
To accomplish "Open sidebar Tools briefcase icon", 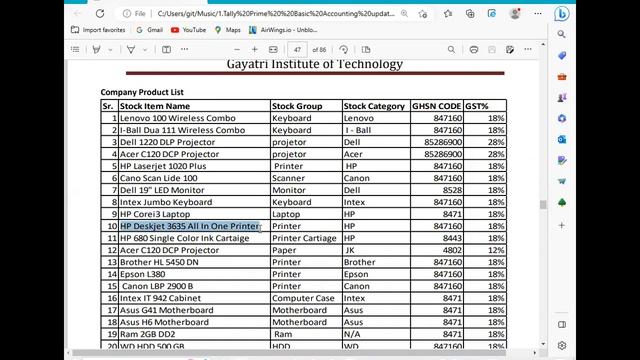I will click(x=562, y=76).
